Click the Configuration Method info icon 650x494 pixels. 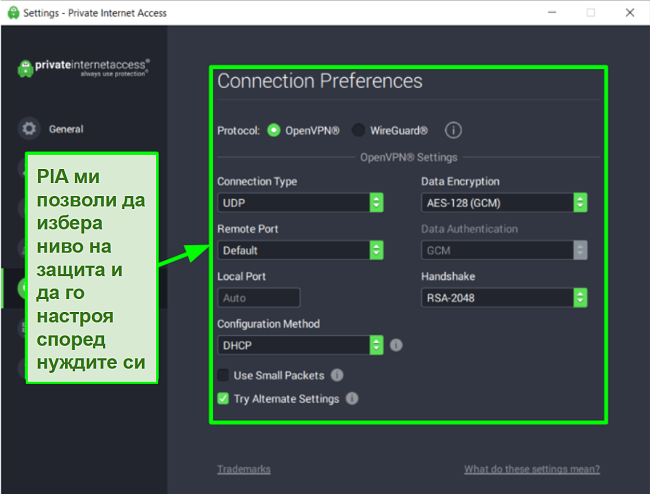point(396,345)
